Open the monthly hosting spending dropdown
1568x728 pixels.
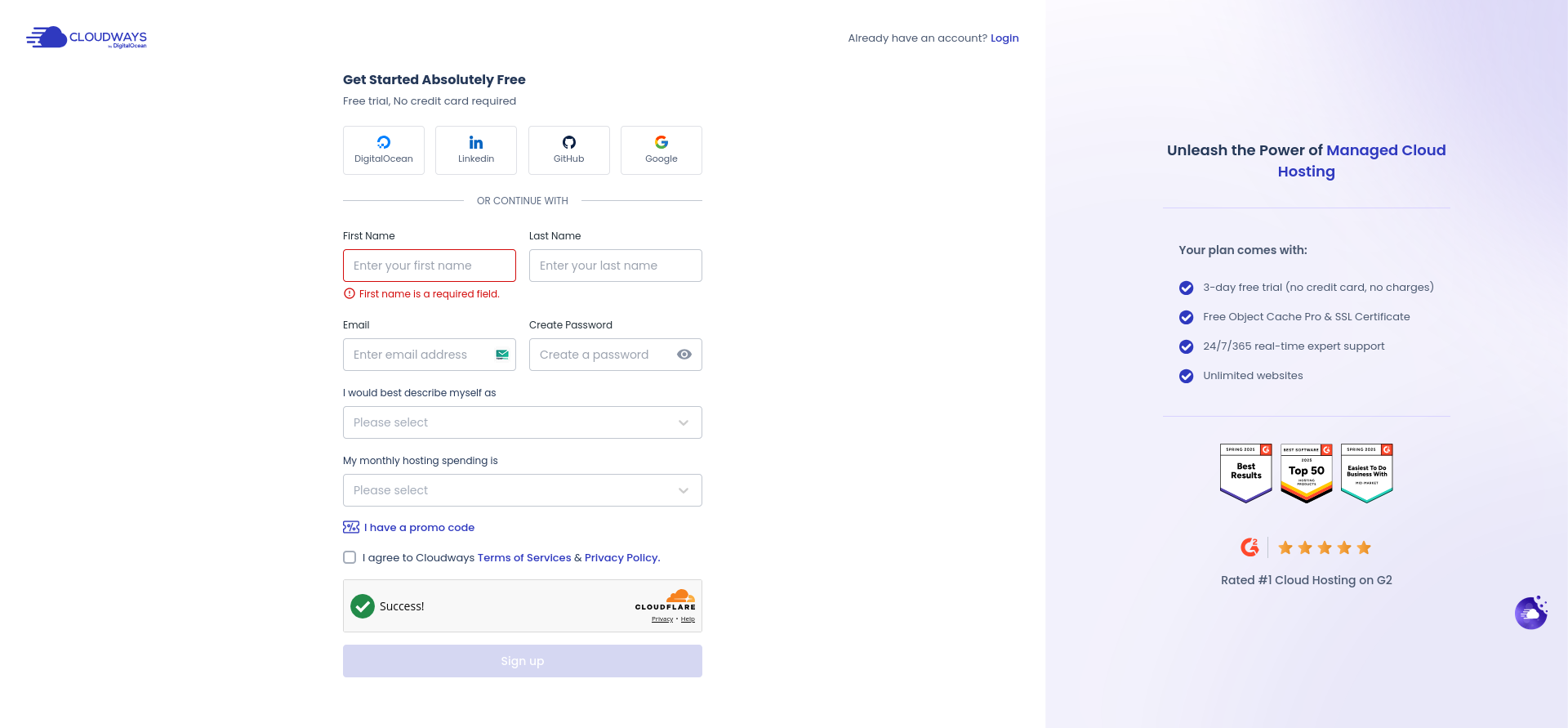523,490
